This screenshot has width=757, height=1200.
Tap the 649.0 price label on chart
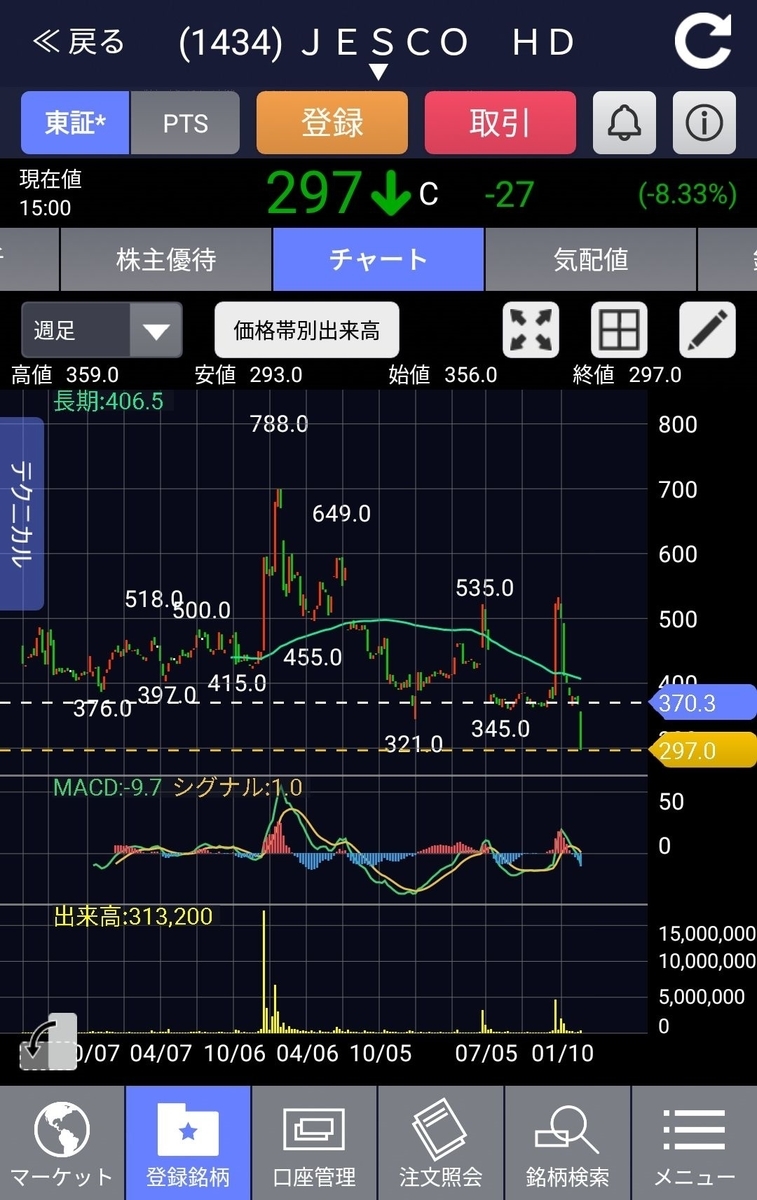(341, 513)
